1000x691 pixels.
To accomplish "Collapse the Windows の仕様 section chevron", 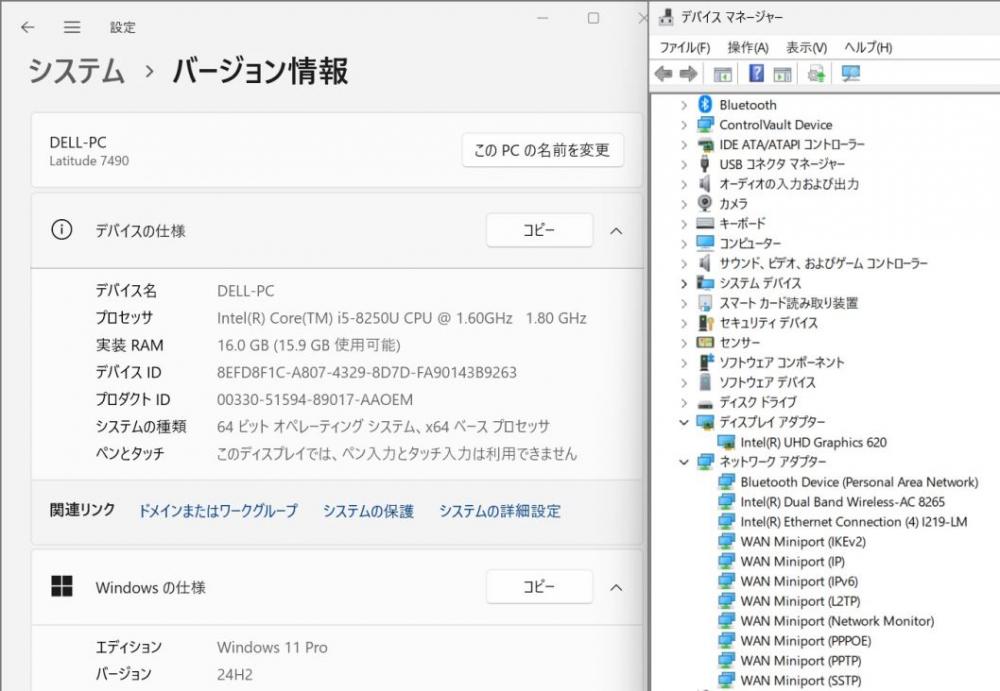I will pos(616,587).
